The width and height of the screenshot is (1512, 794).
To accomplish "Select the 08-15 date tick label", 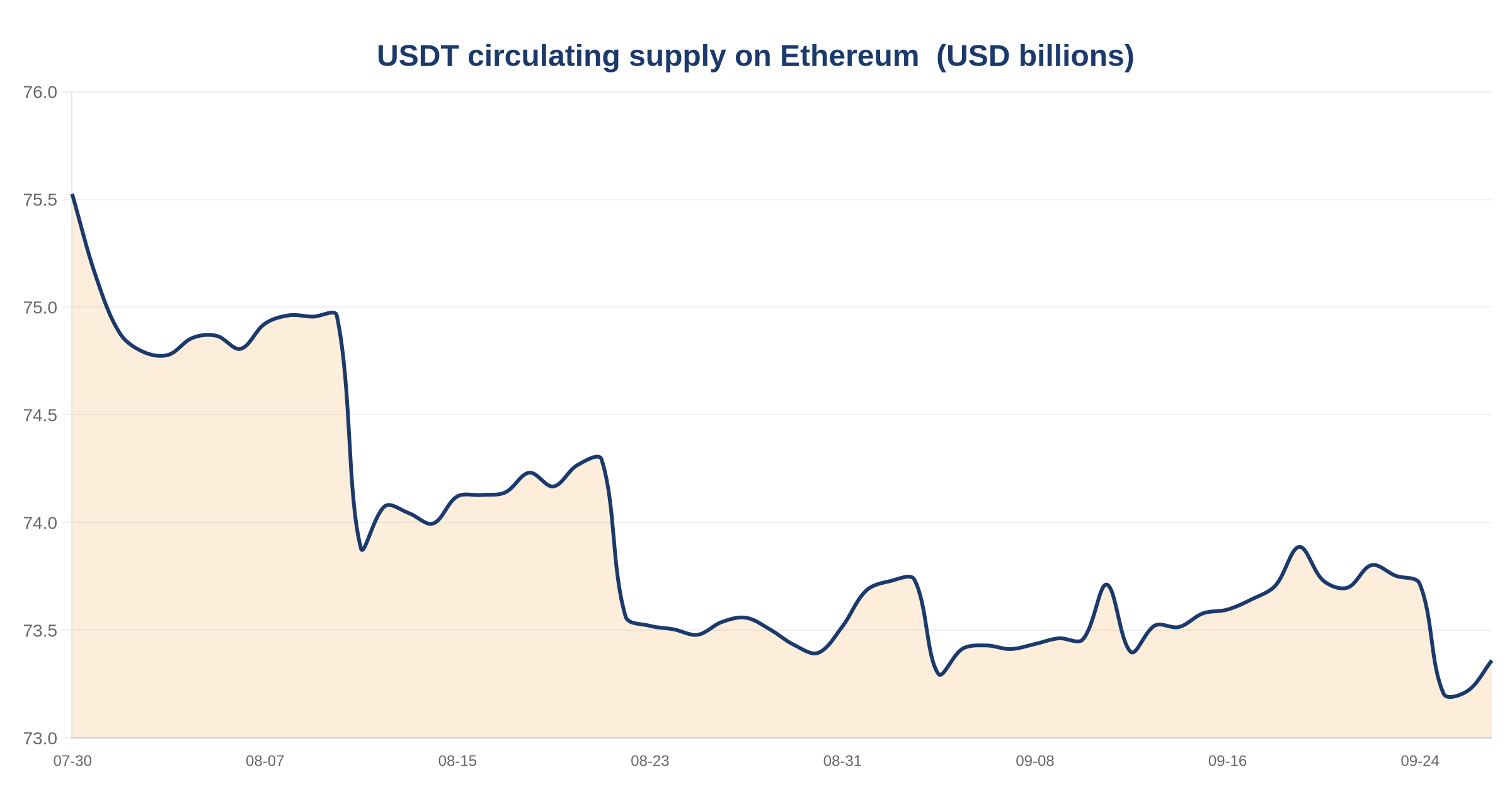I will 457,761.
